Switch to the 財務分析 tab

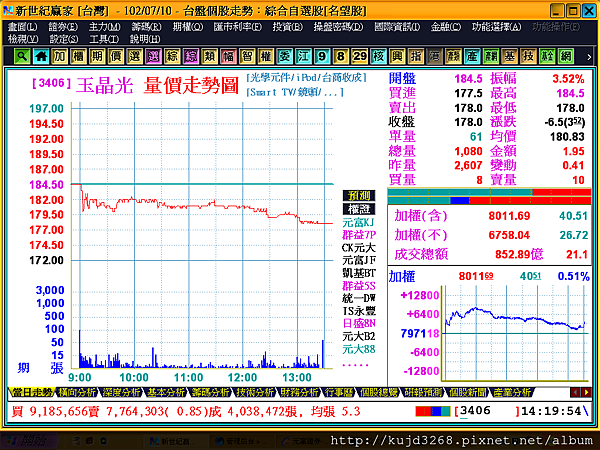(299, 392)
